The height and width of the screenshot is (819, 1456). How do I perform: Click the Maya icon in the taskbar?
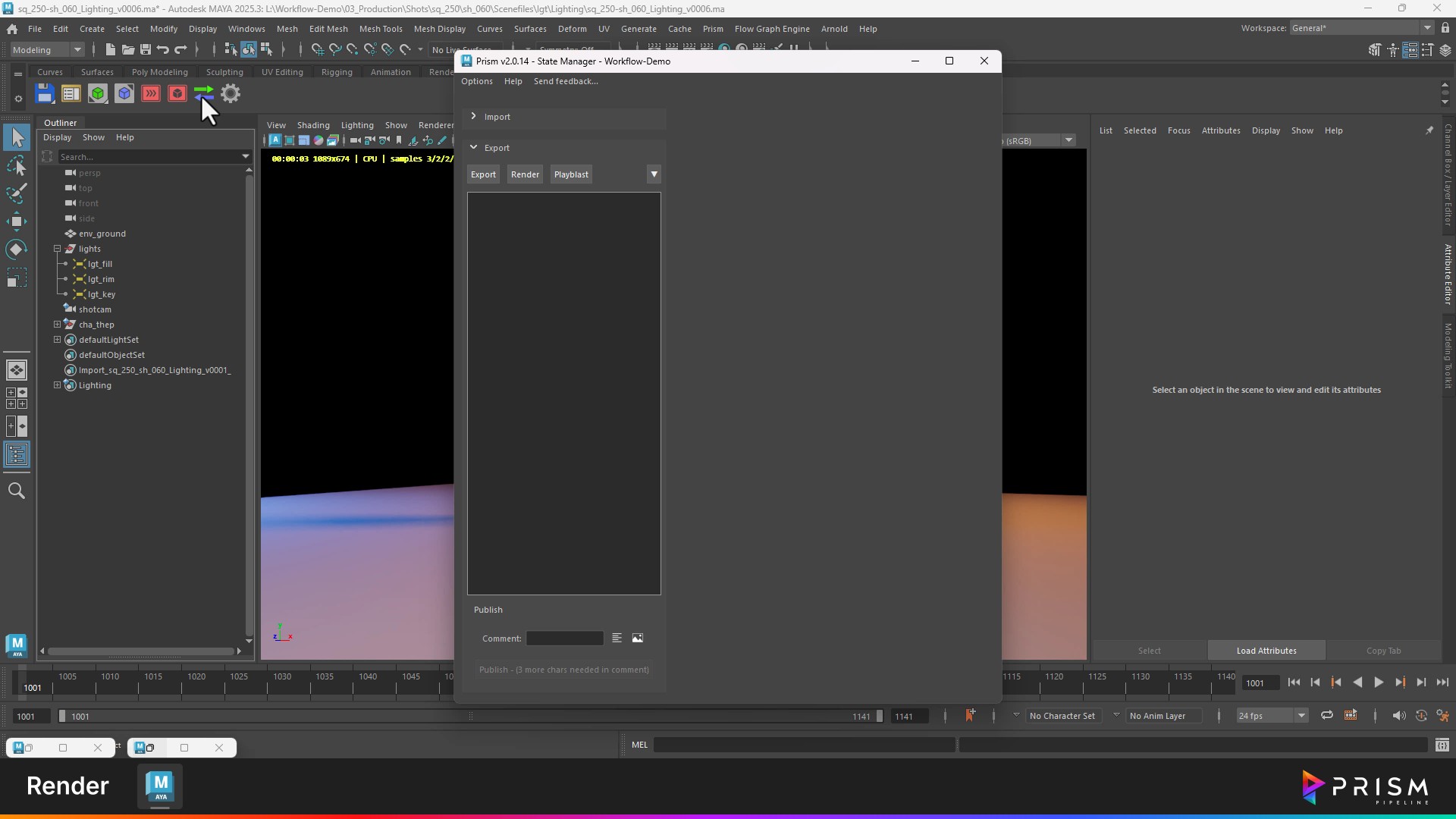(160, 786)
